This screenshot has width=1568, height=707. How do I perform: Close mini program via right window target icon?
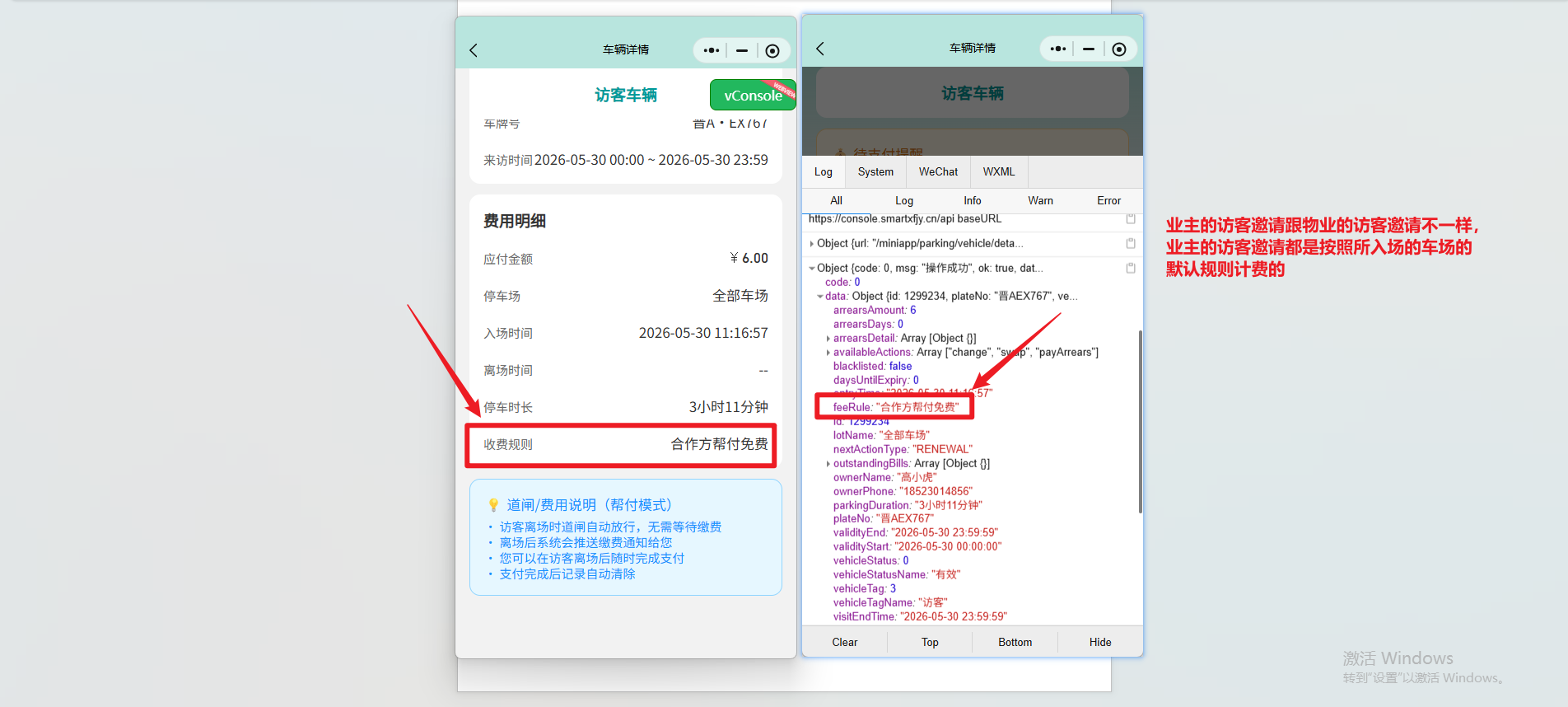[x=1119, y=49]
